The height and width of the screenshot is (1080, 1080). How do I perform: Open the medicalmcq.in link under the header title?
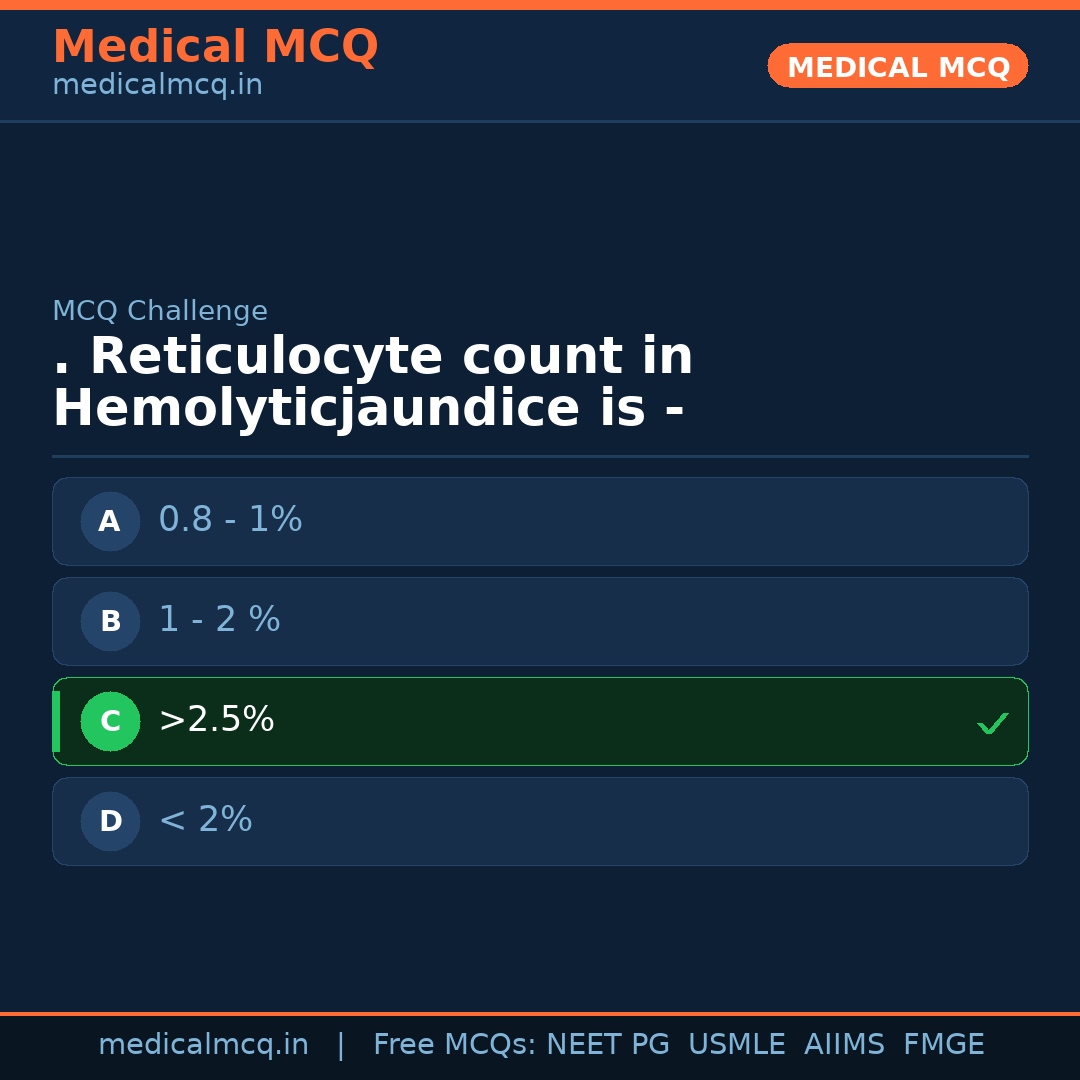pyautogui.click(x=157, y=86)
